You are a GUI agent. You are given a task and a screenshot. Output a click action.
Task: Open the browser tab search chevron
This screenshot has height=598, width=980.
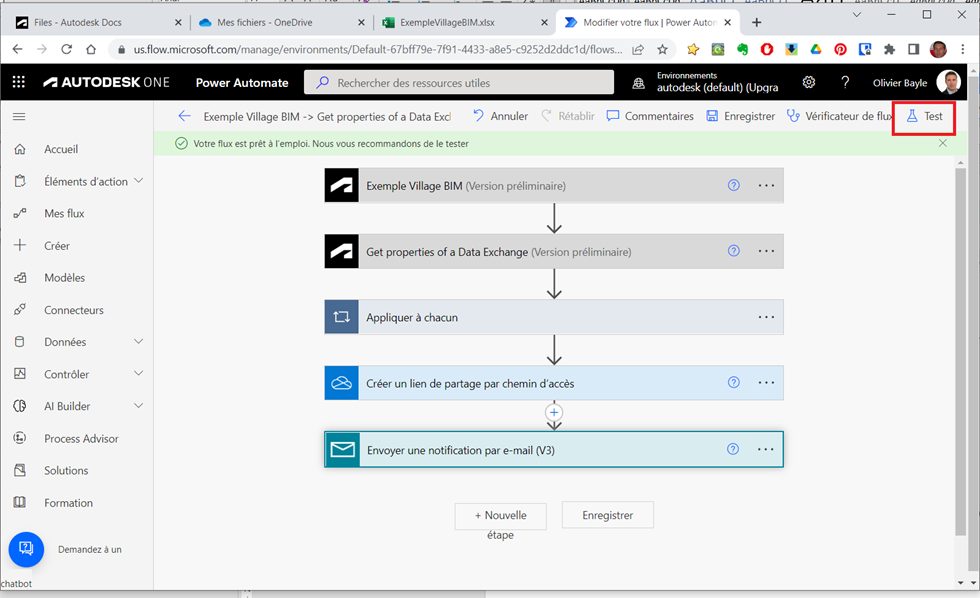(857, 14)
